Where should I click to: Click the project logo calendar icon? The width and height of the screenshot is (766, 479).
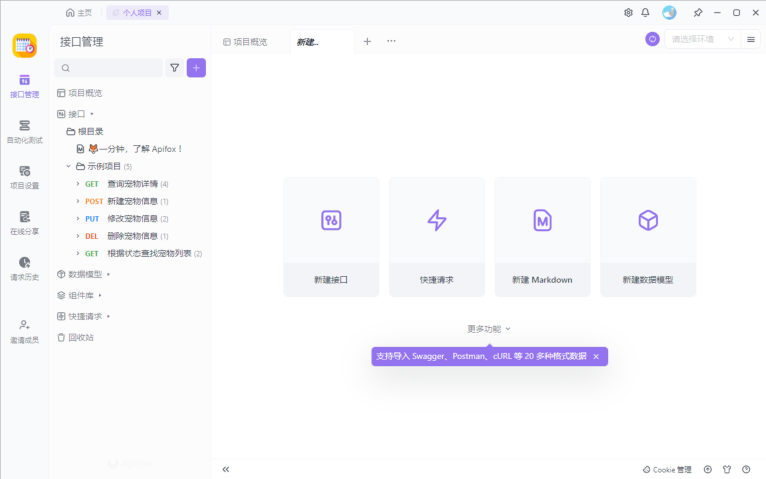coord(24,45)
